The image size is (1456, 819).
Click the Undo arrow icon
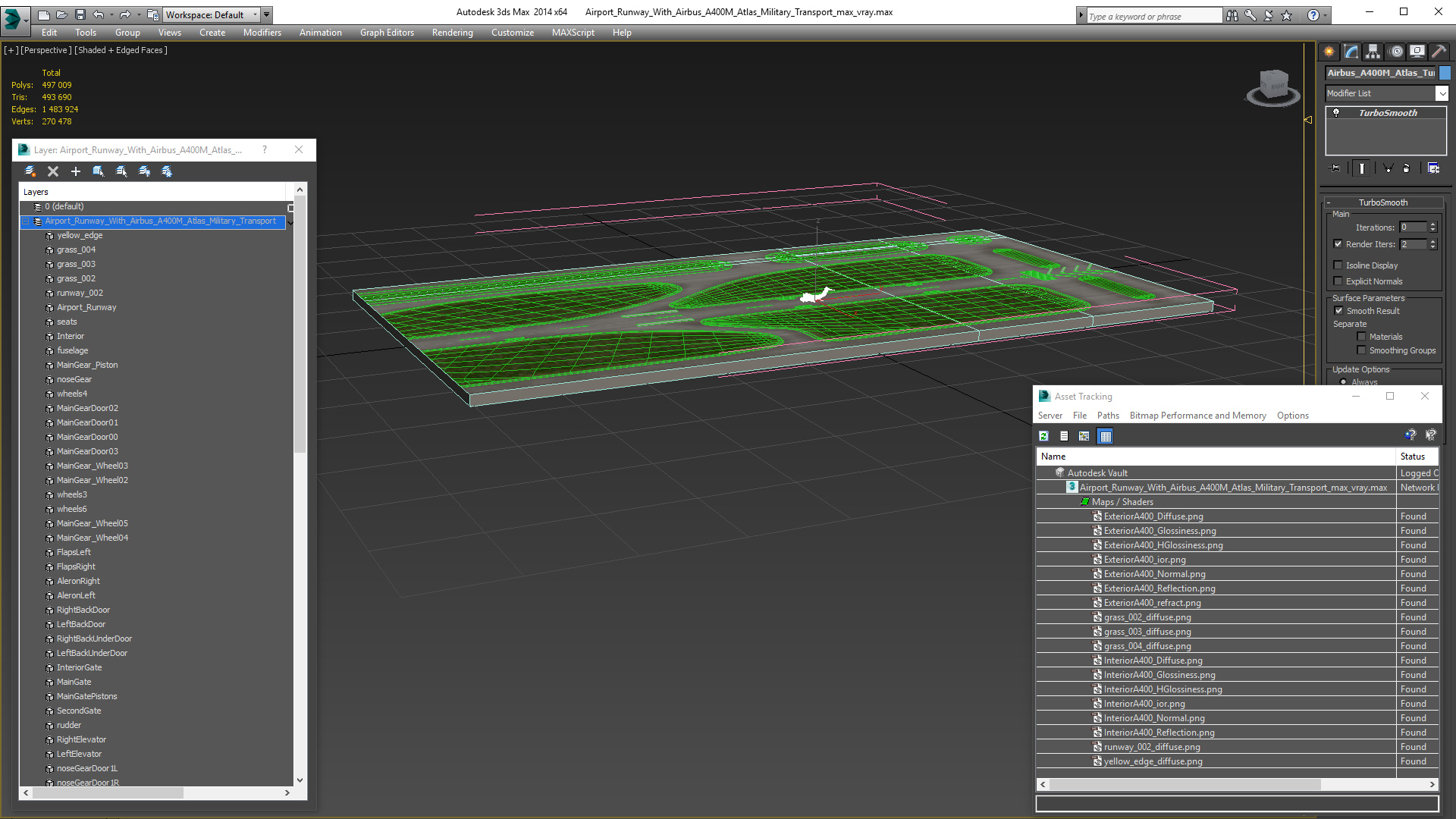(98, 14)
